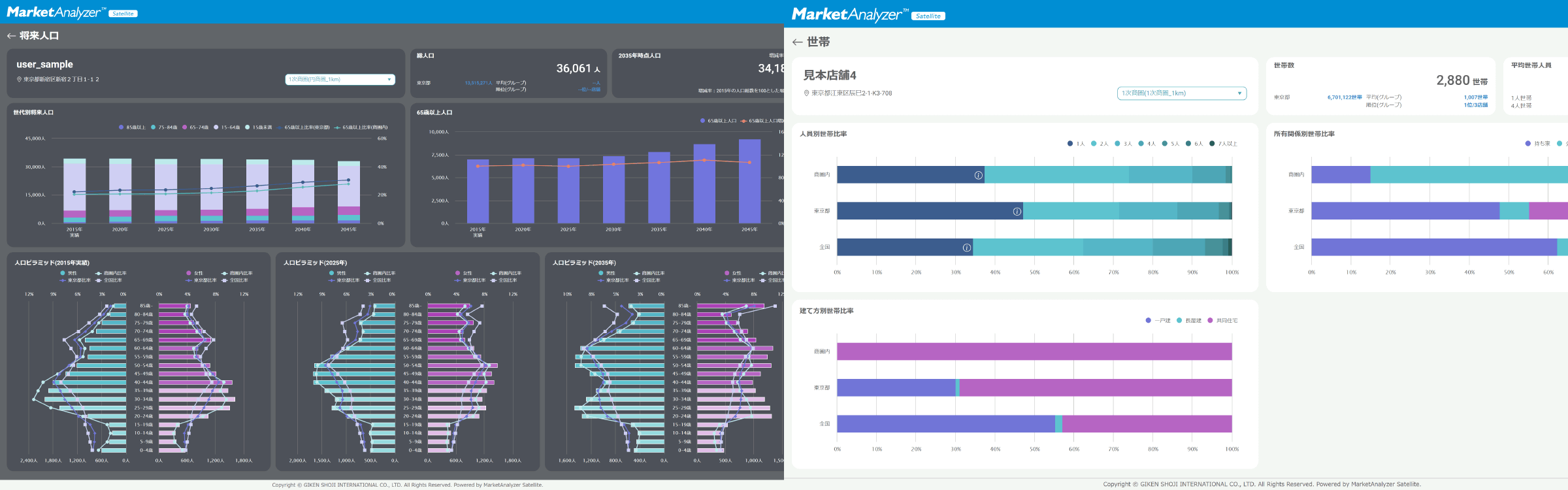
Task: Click 2045年 bar in 65歳以上人口 chart
Action: (x=749, y=182)
